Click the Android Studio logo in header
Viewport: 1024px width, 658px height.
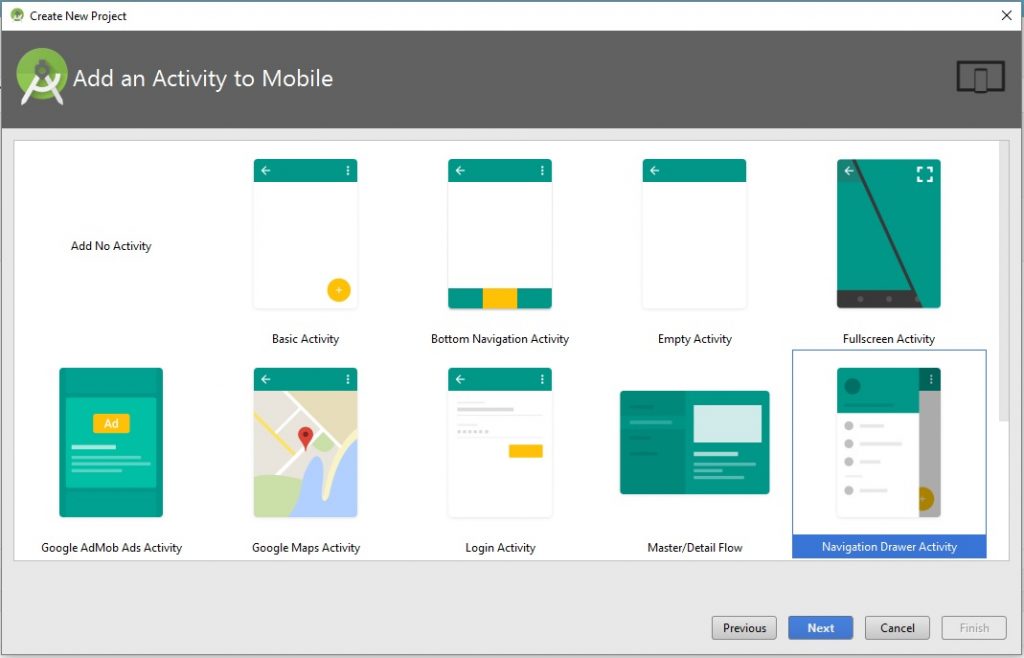point(42,77)
